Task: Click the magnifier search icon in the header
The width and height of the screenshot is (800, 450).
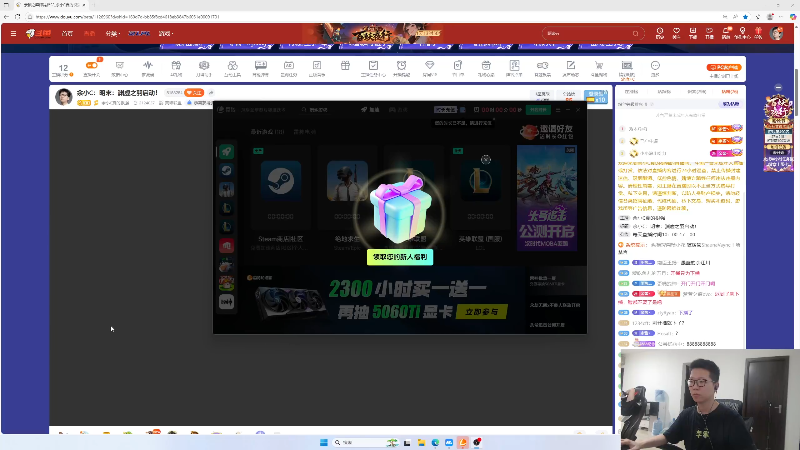Action: click(636, 34)
